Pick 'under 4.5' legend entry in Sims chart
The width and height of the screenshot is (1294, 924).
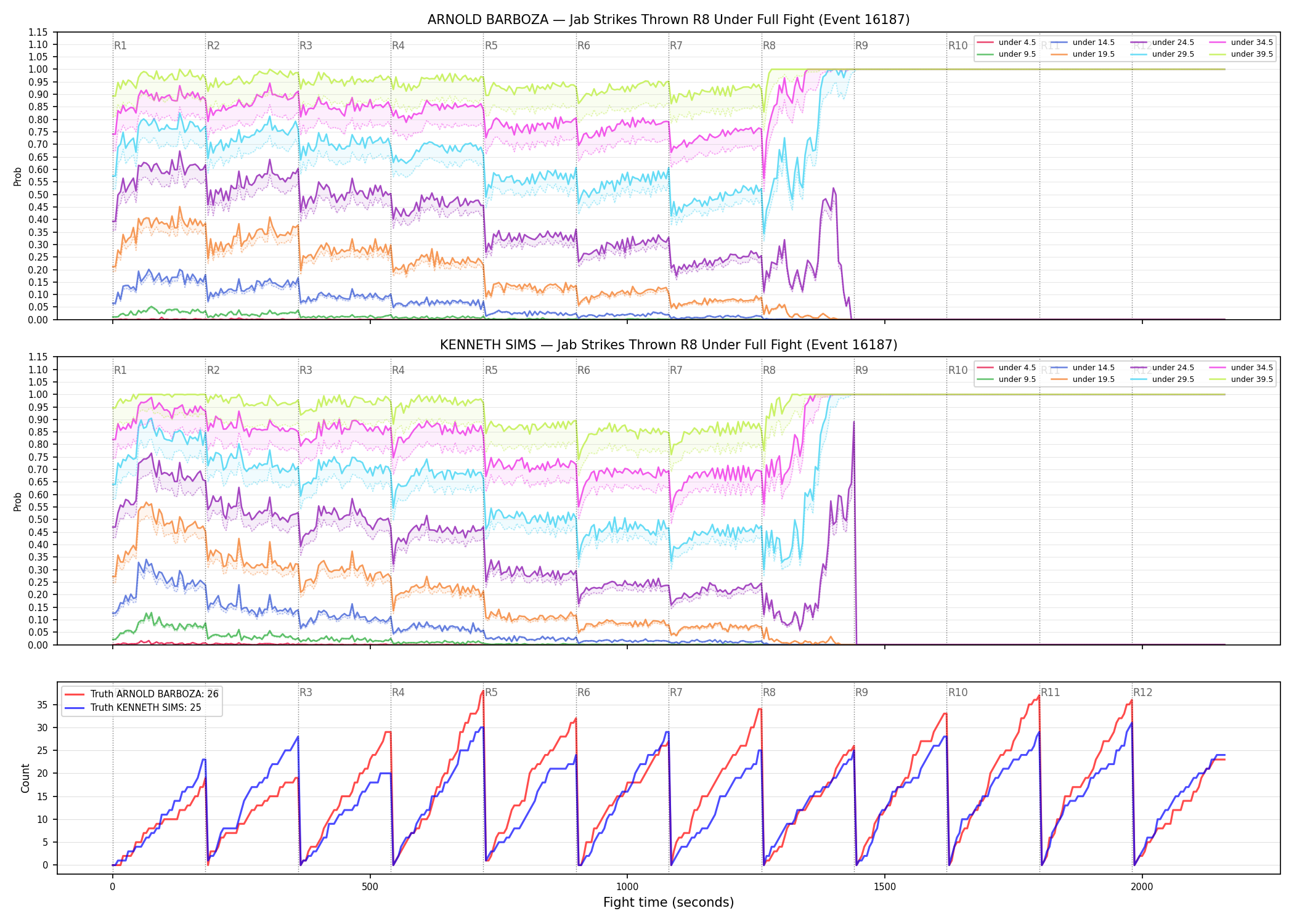tap(1007, 368)
